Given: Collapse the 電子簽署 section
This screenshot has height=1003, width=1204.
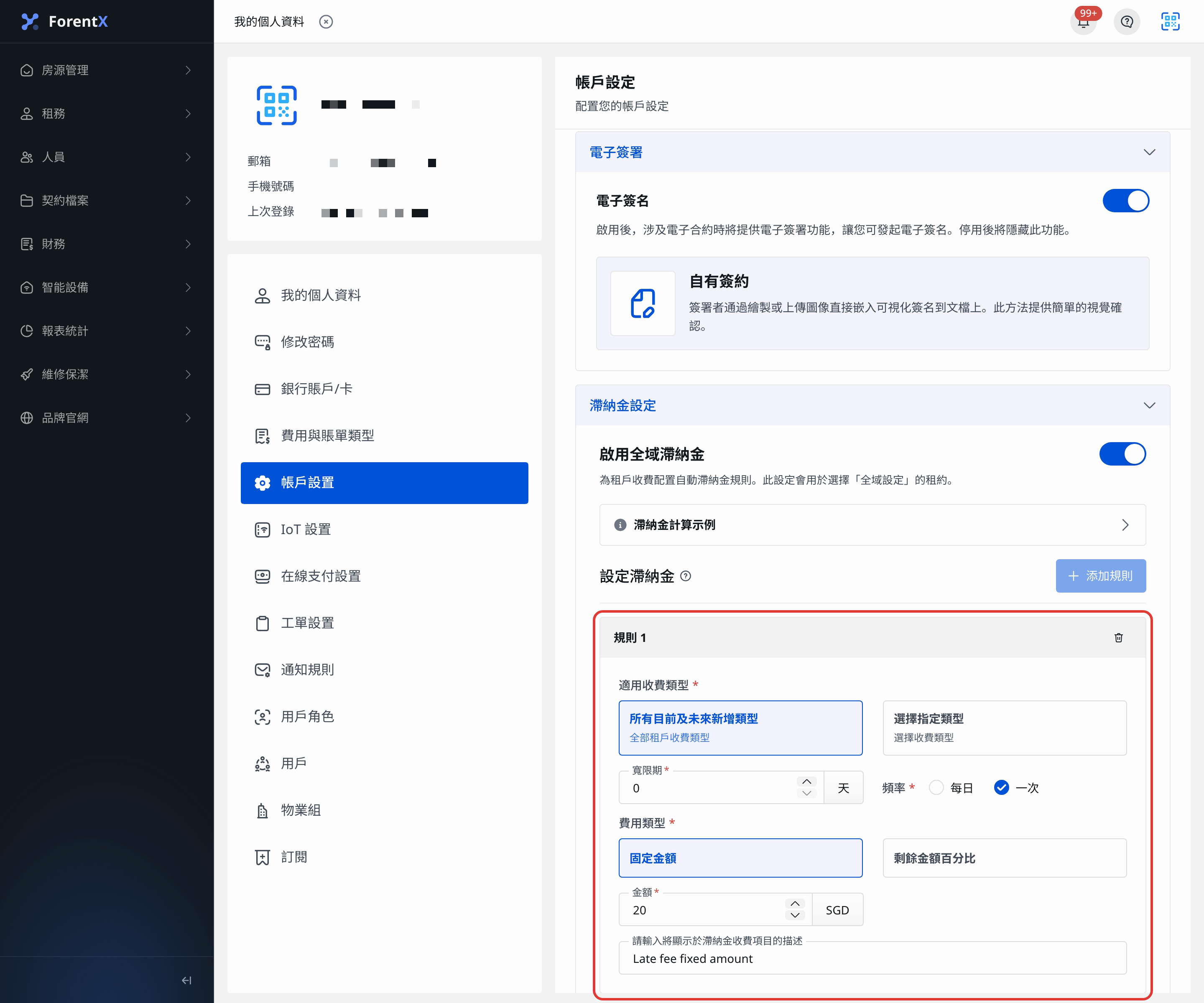Looking at the screenshot, I should pyautogui.click(x=1149, y=152).
